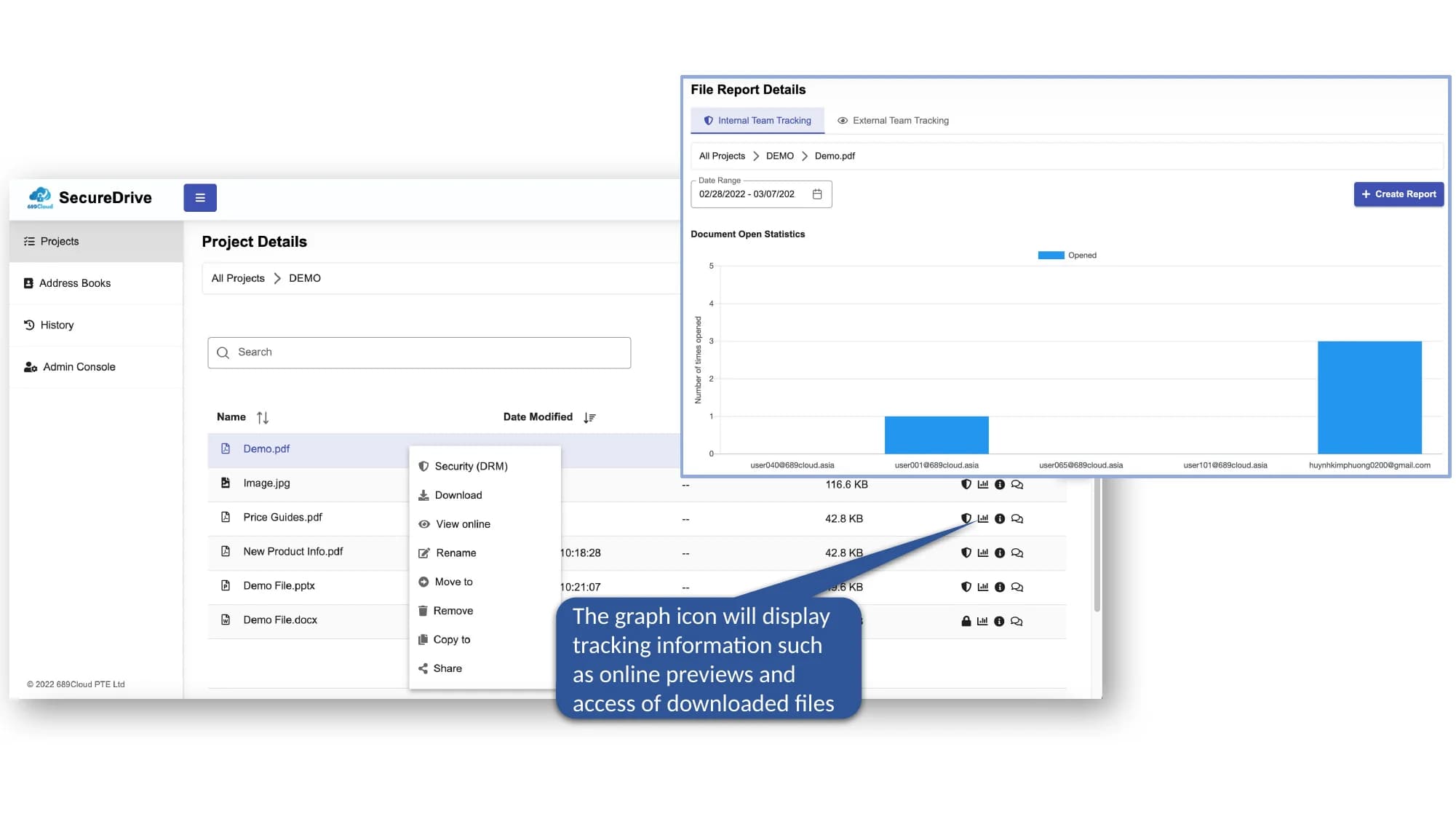Click the Create Report button
Viewport: 1456px width, 819px height.
coord(1399,194)
